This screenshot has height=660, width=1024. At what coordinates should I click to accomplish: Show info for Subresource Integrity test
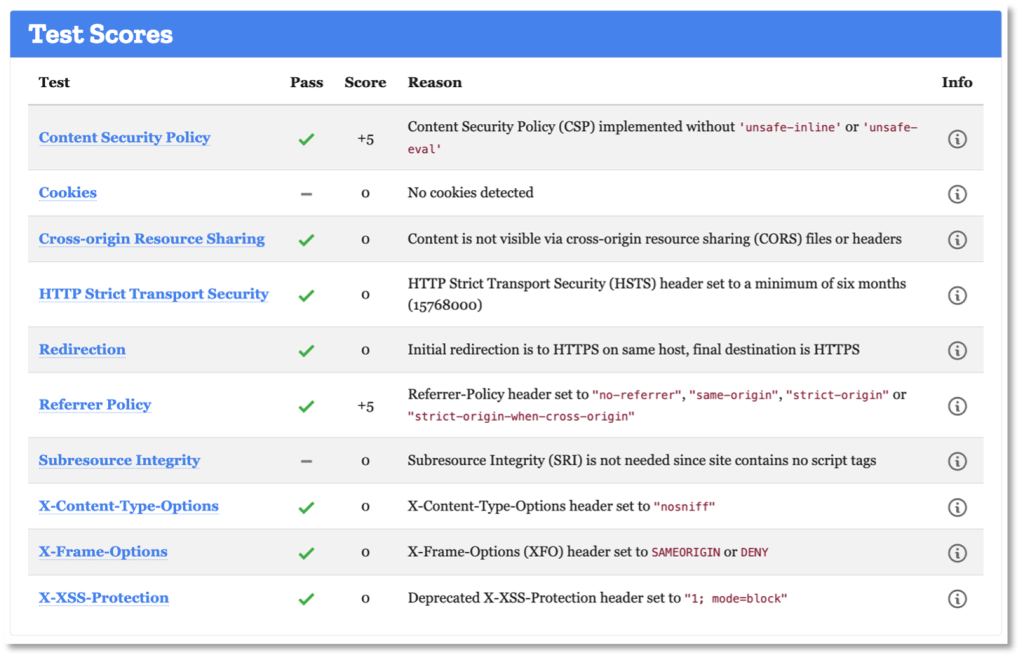click(x=957, y=461)
